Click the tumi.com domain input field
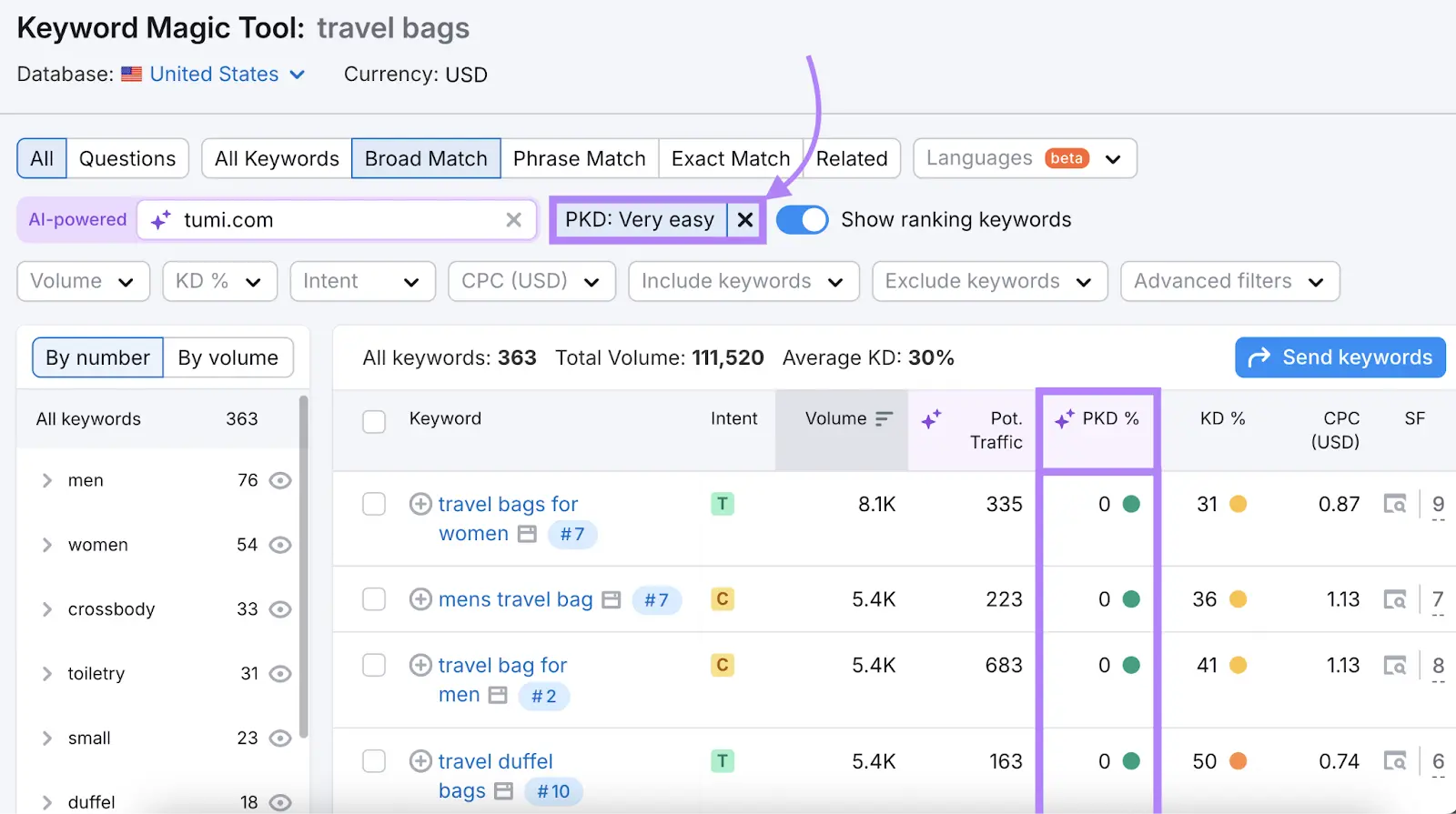The height and width of the screenshot is (814, 1456). pos(337,220)
